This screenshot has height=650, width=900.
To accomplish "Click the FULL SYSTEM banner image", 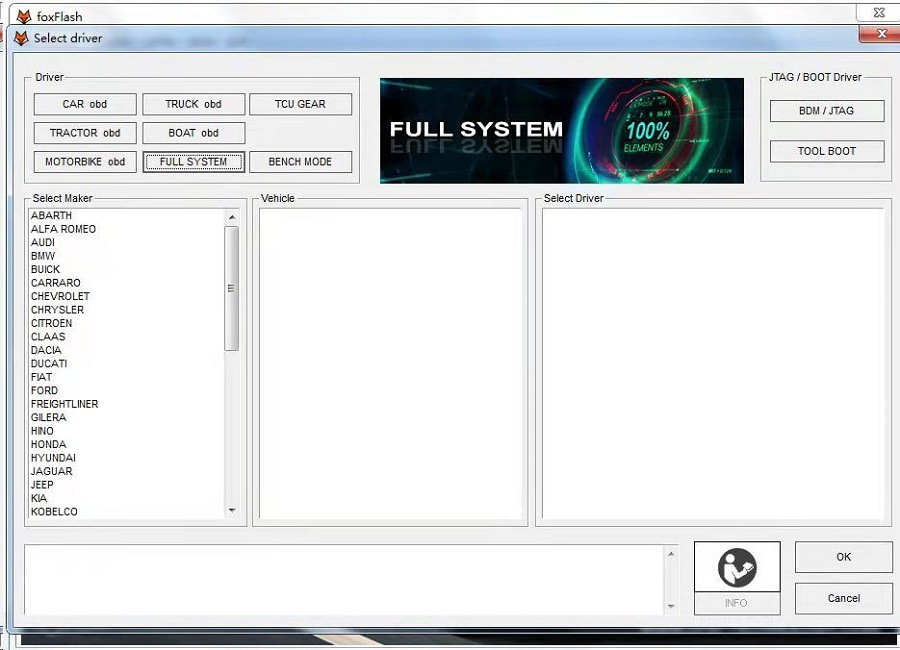I will (x=562, y=131).
